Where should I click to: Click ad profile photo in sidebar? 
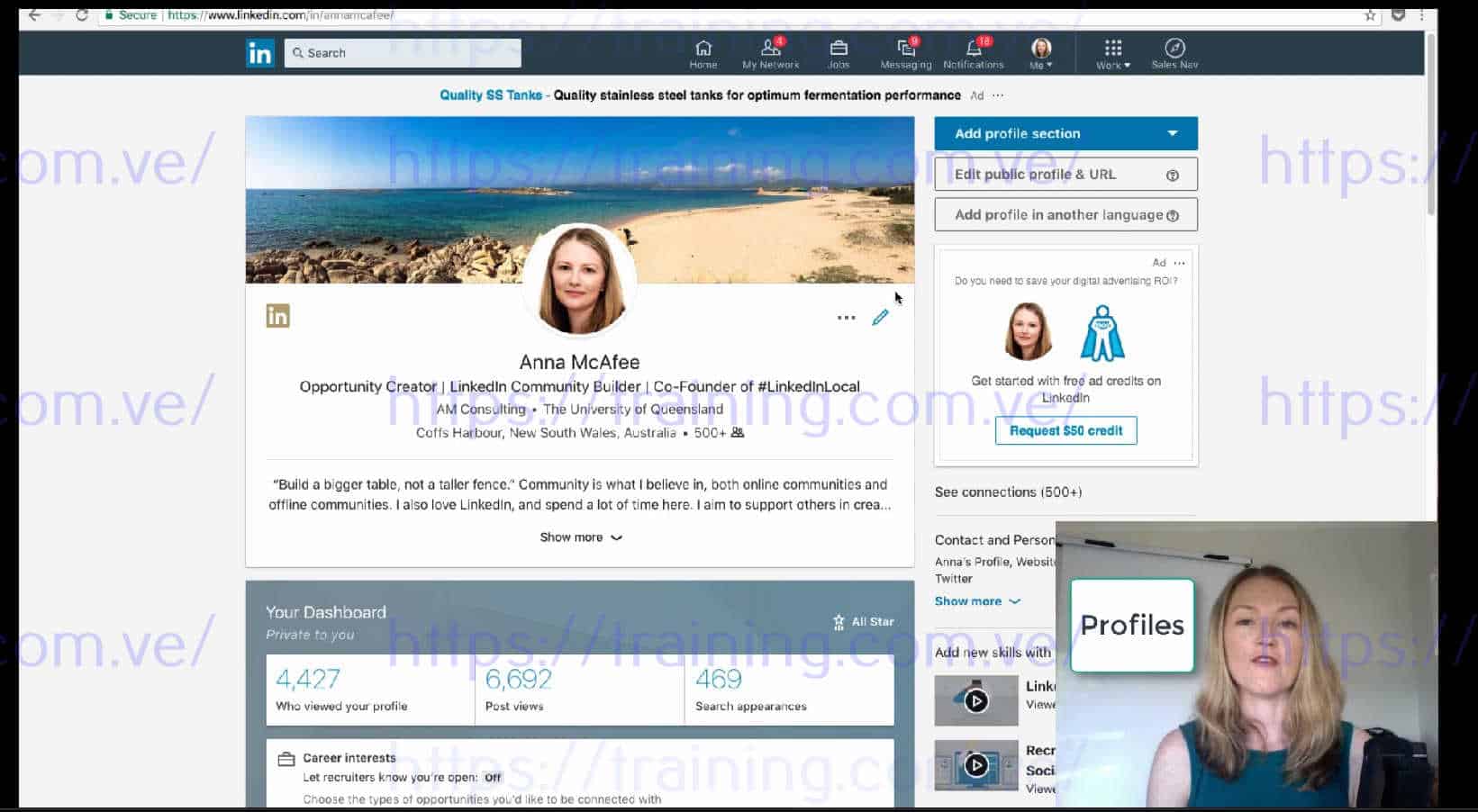pyautogui.click(x=1028, y=331)
